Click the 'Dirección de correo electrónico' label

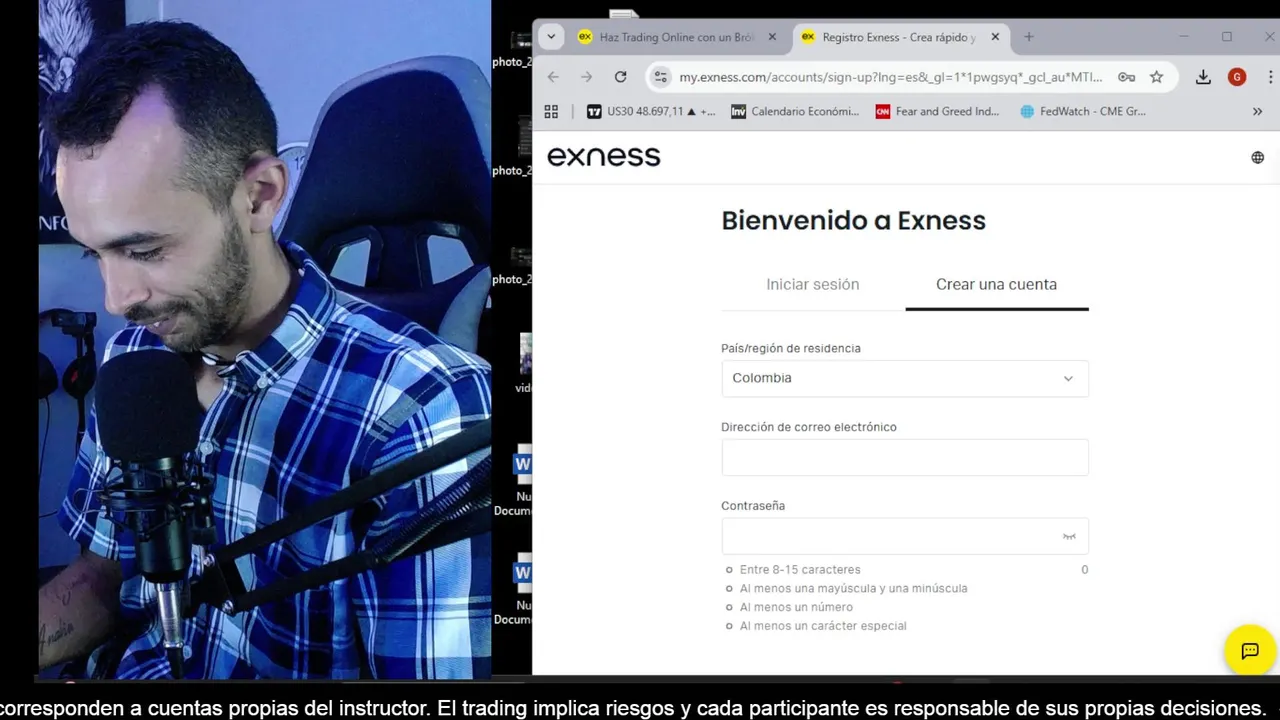pyautogui.click(x=809, y=427)
